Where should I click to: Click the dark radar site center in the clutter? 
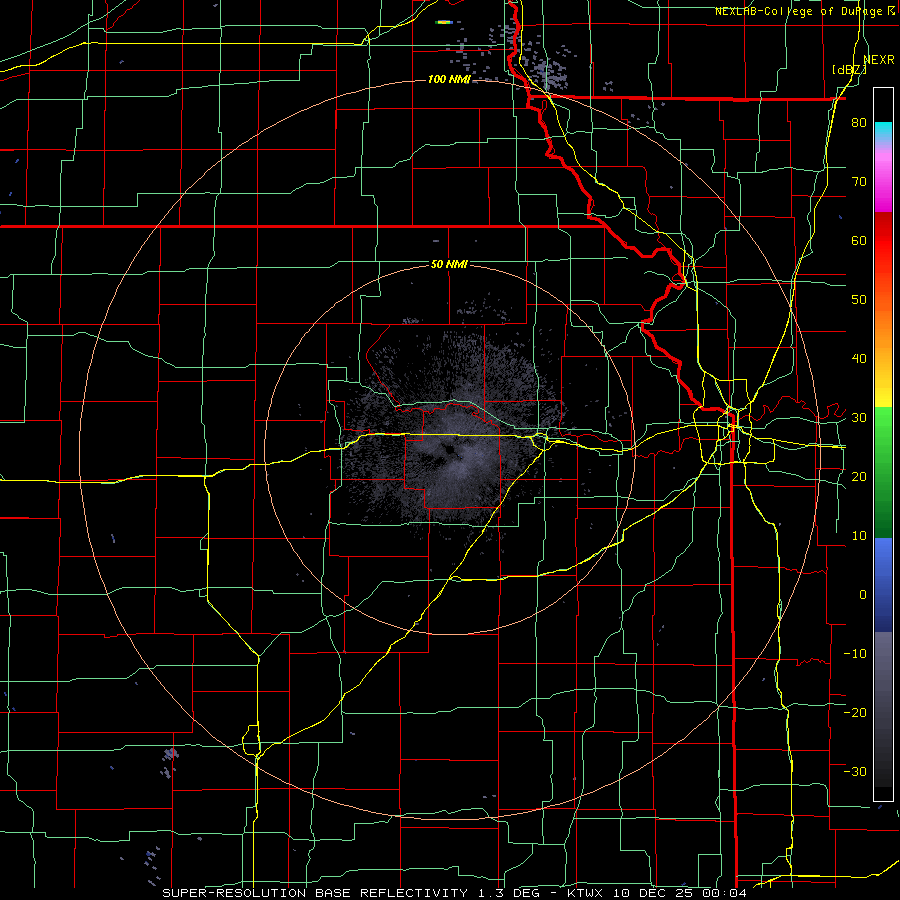[449, 451]
